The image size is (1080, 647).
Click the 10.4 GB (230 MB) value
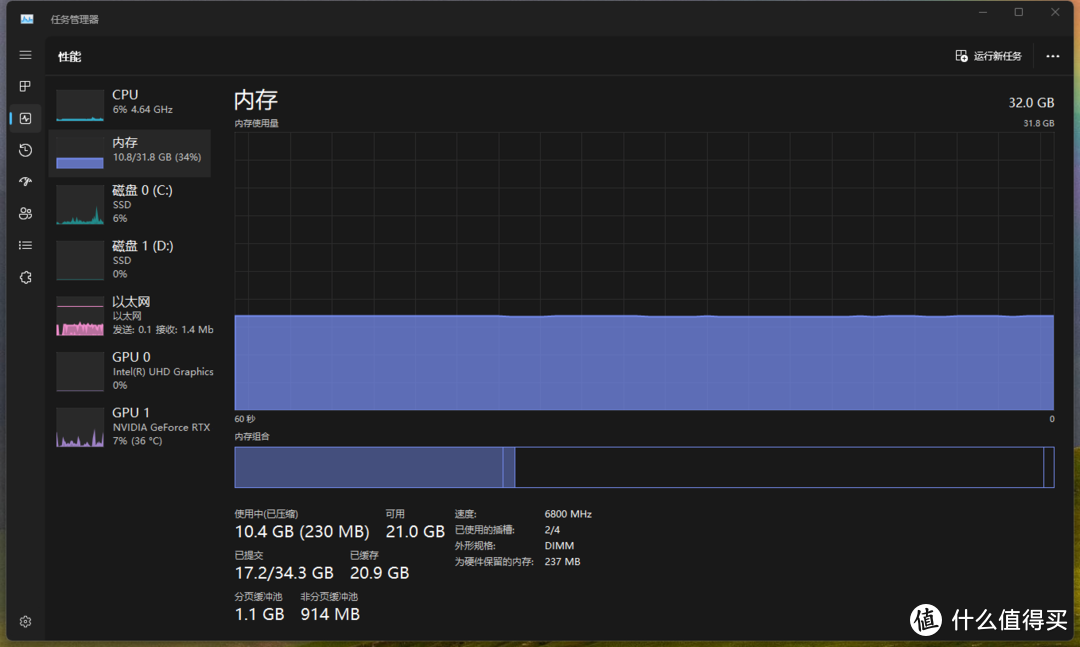tap(302, 532)
